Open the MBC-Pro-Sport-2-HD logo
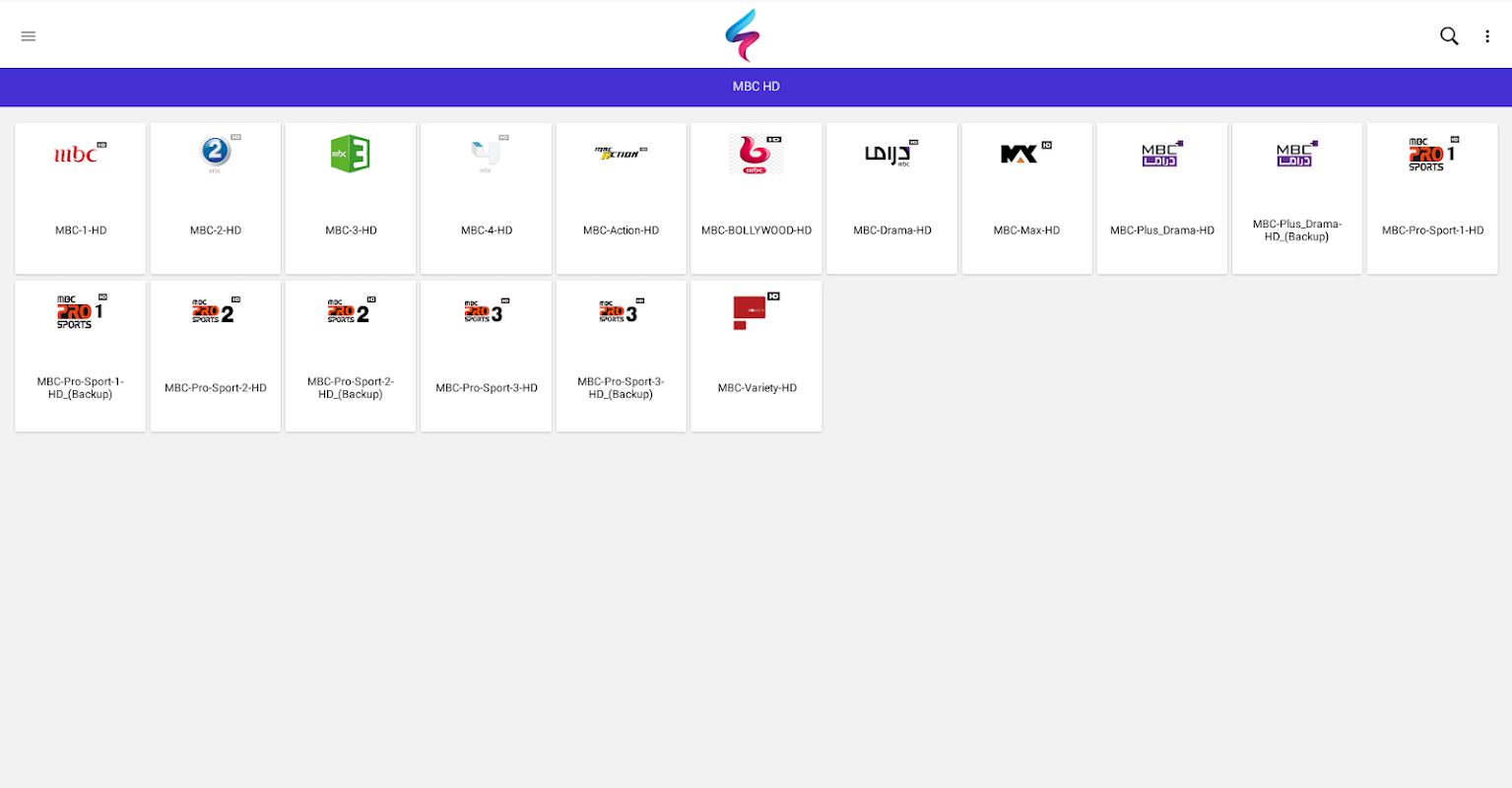Viewport: 1512px width, 788px height. coord(216,311)
